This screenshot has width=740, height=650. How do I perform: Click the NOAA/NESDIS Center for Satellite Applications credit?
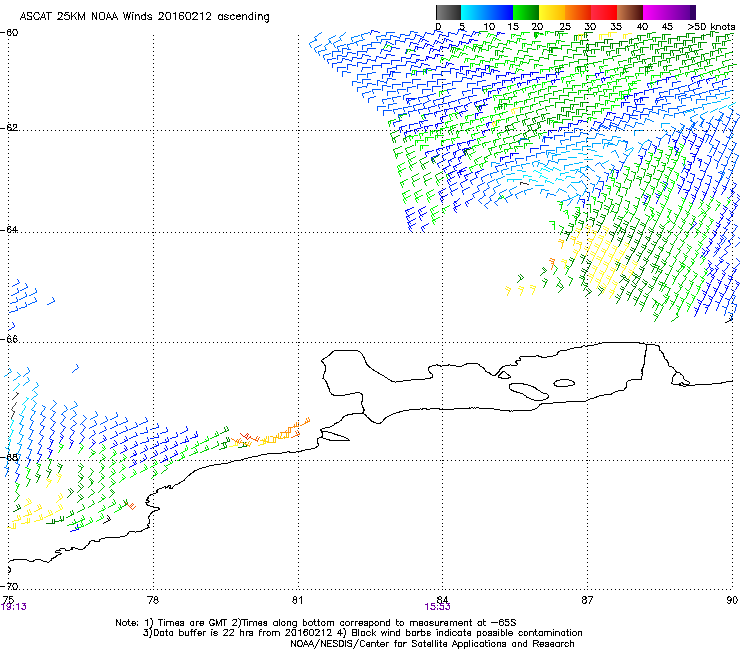[x=432, y=644]
